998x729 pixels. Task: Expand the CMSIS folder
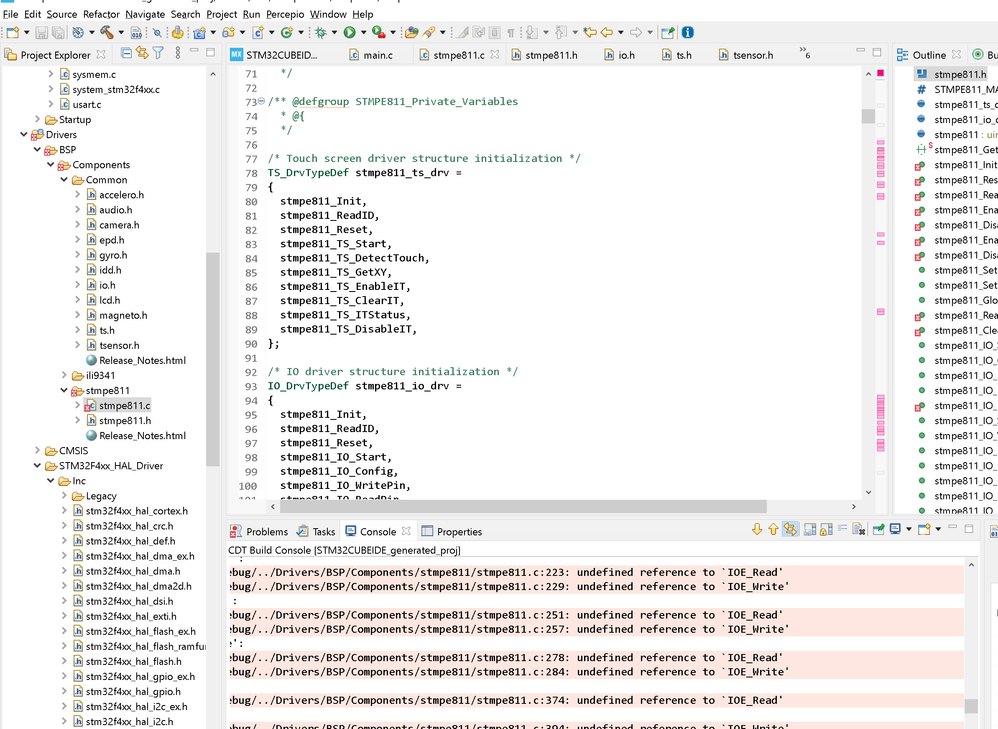(38, 451)
